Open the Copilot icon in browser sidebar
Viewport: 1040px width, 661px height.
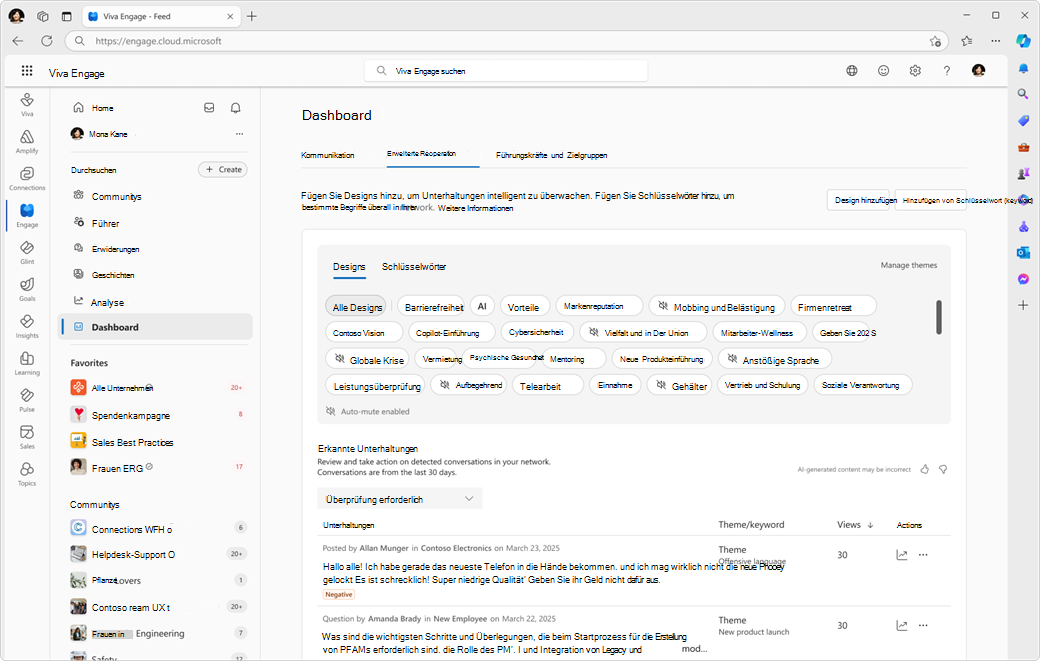coord(1023,40)
